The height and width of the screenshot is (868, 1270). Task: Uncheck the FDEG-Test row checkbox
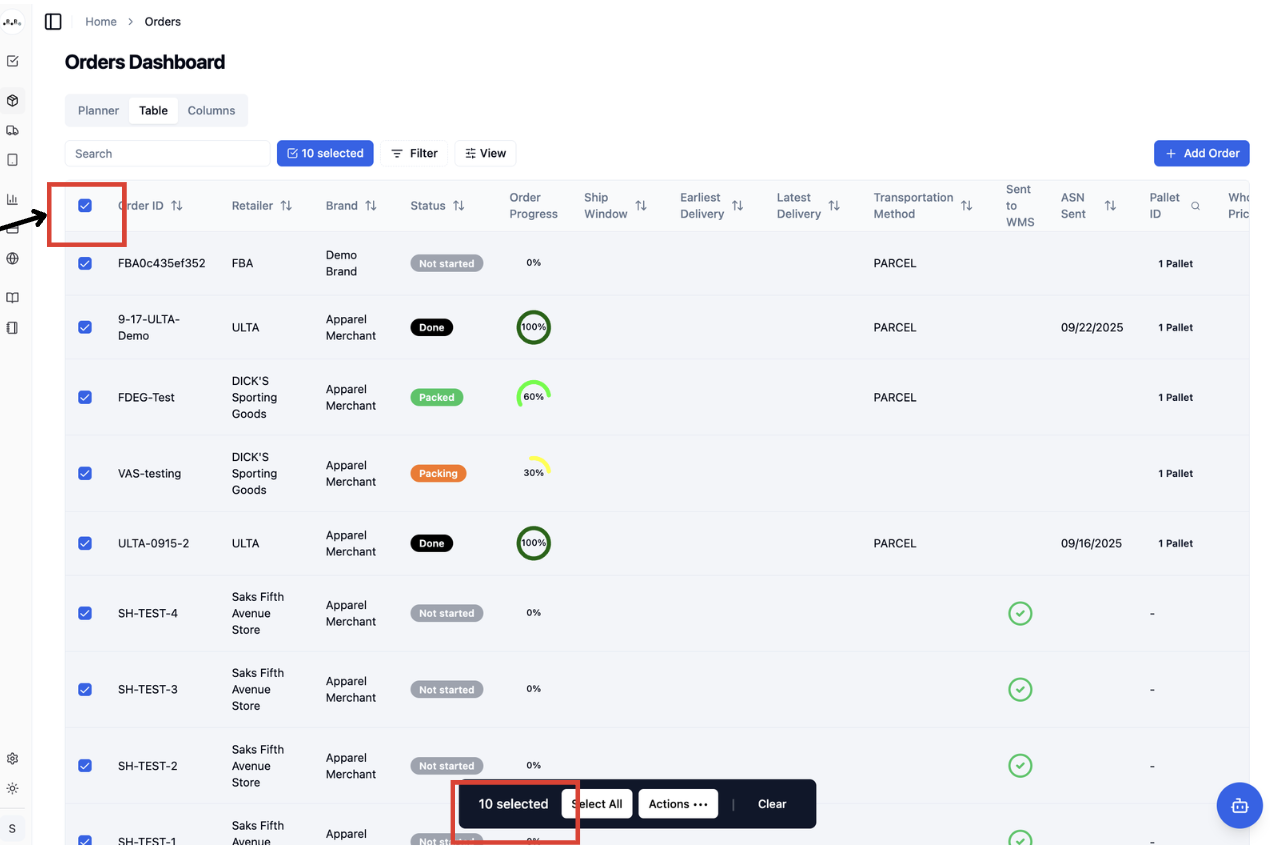point(85,397)
